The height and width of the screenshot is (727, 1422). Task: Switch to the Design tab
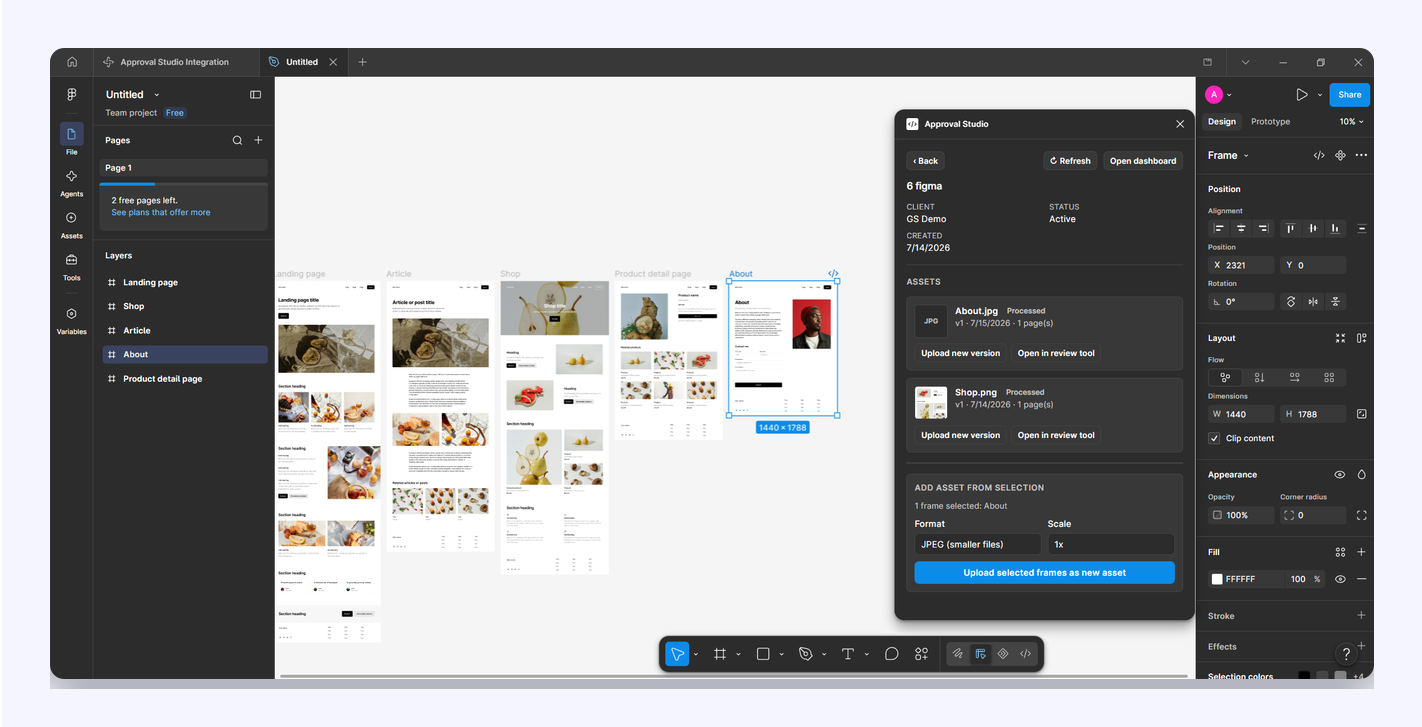click(1221, 122)
